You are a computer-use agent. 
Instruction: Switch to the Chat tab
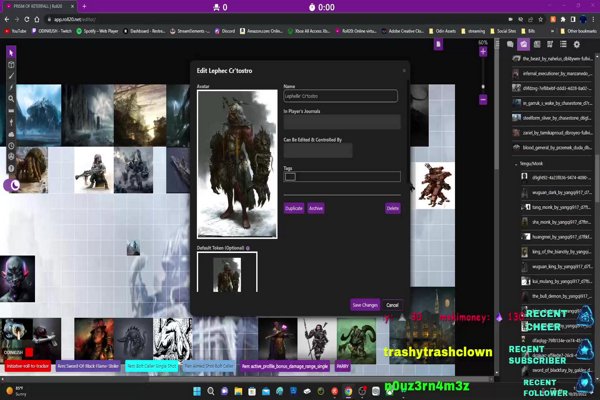tap(510, 44)
